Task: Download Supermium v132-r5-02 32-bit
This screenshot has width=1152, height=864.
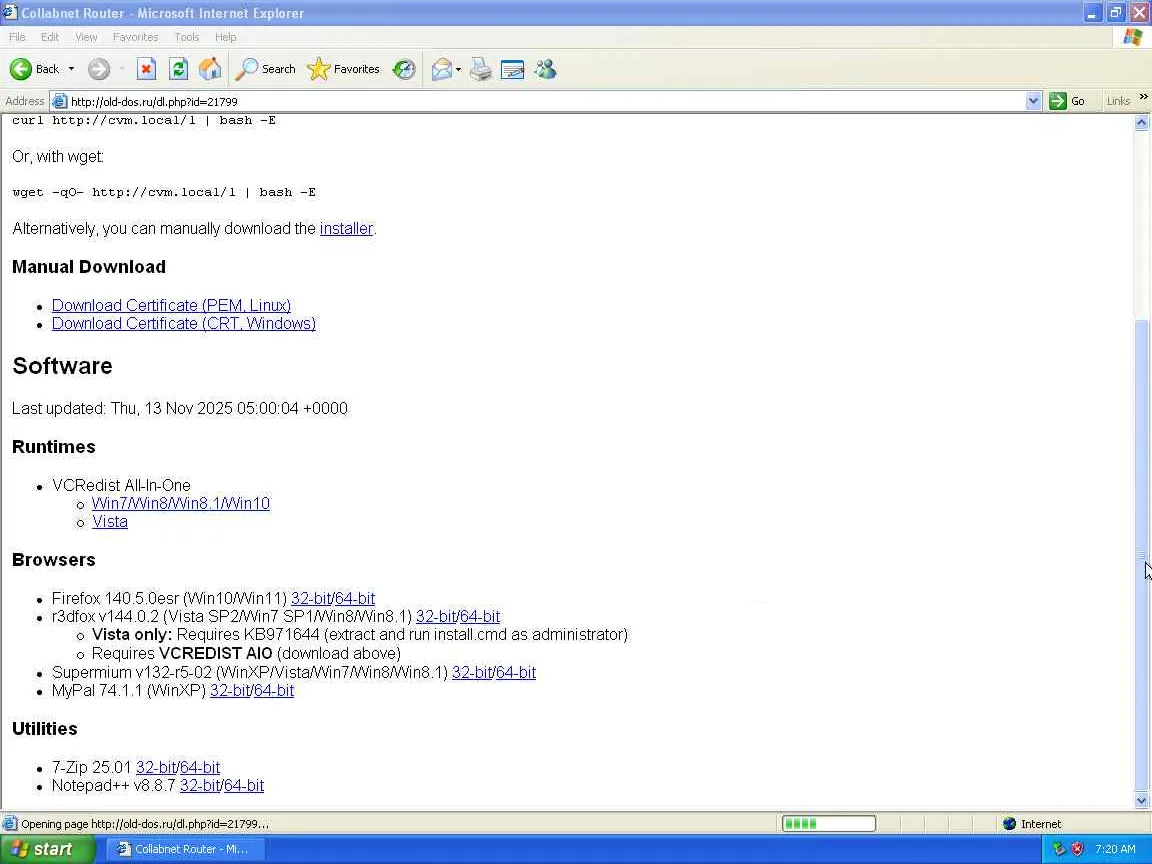Action: [472, 672]
